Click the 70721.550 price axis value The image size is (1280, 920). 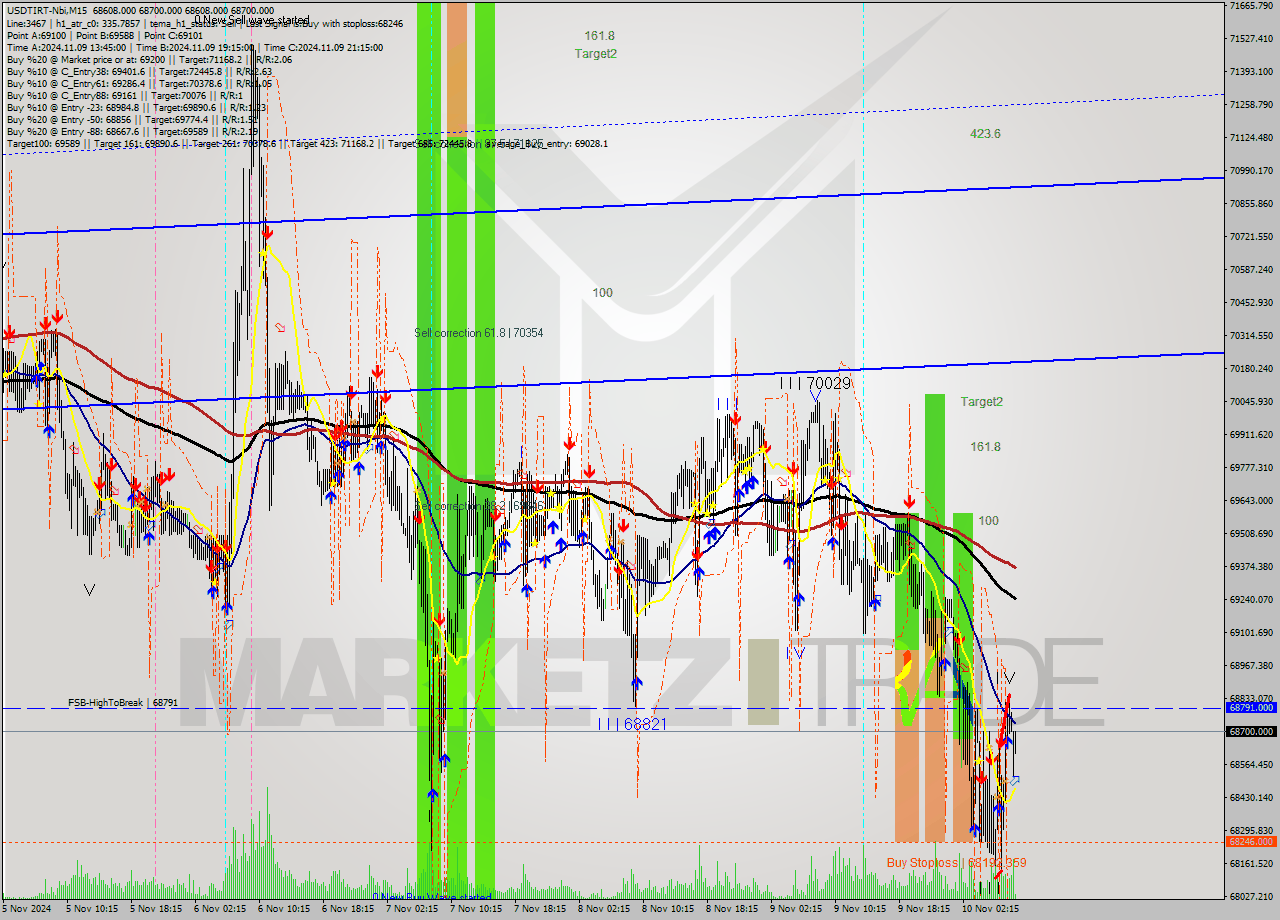(x=1251, y=236)
